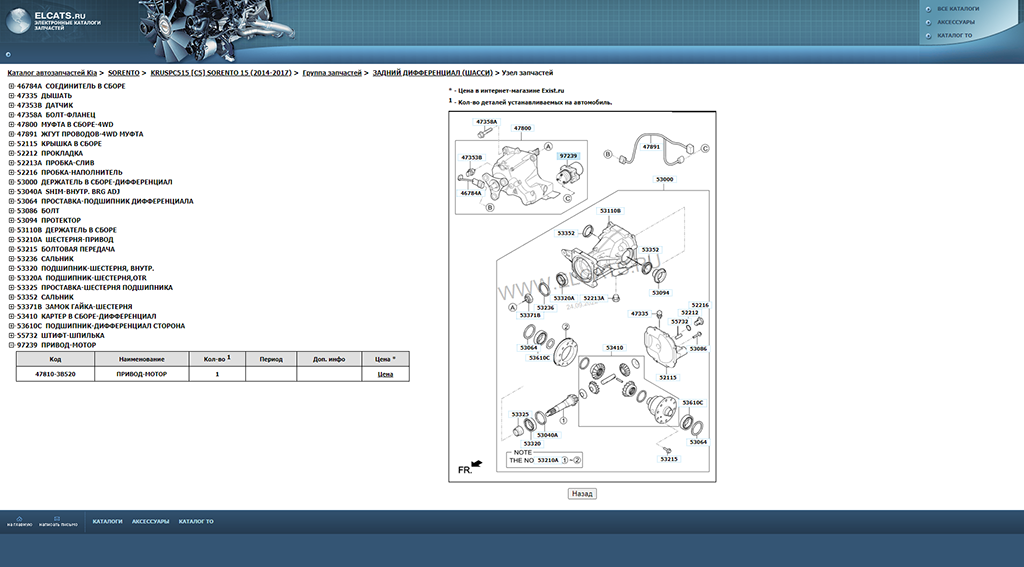This screenshot has height=567, width=1024.
Task: Go to the SORENTO breadcrumb link
Action: pyautogui.click(x=124, y=73)
